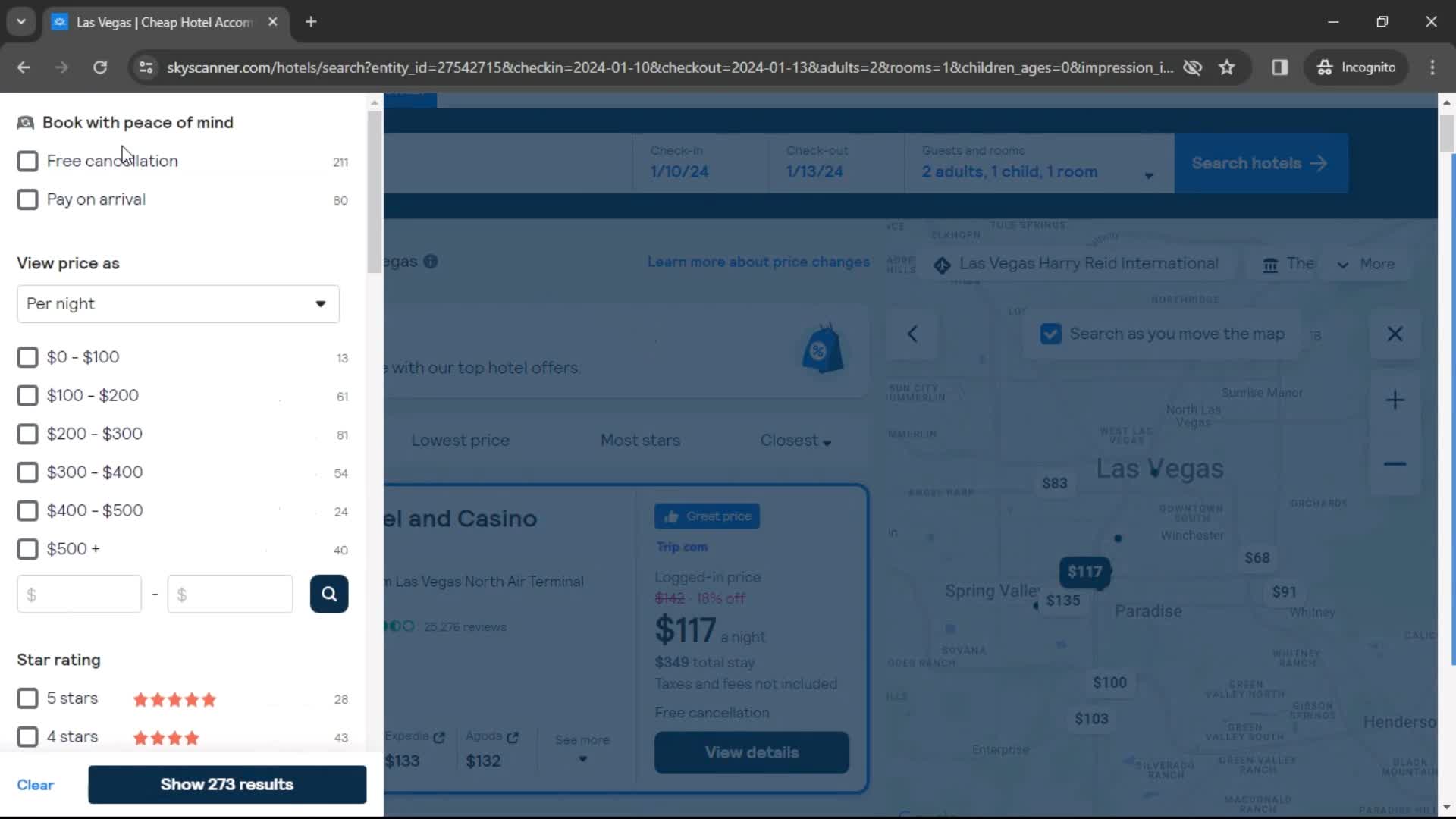This screenshot has height=819, width=1456.
Task: Expand the More map places dropdown
Action: tap(1367, 264)
